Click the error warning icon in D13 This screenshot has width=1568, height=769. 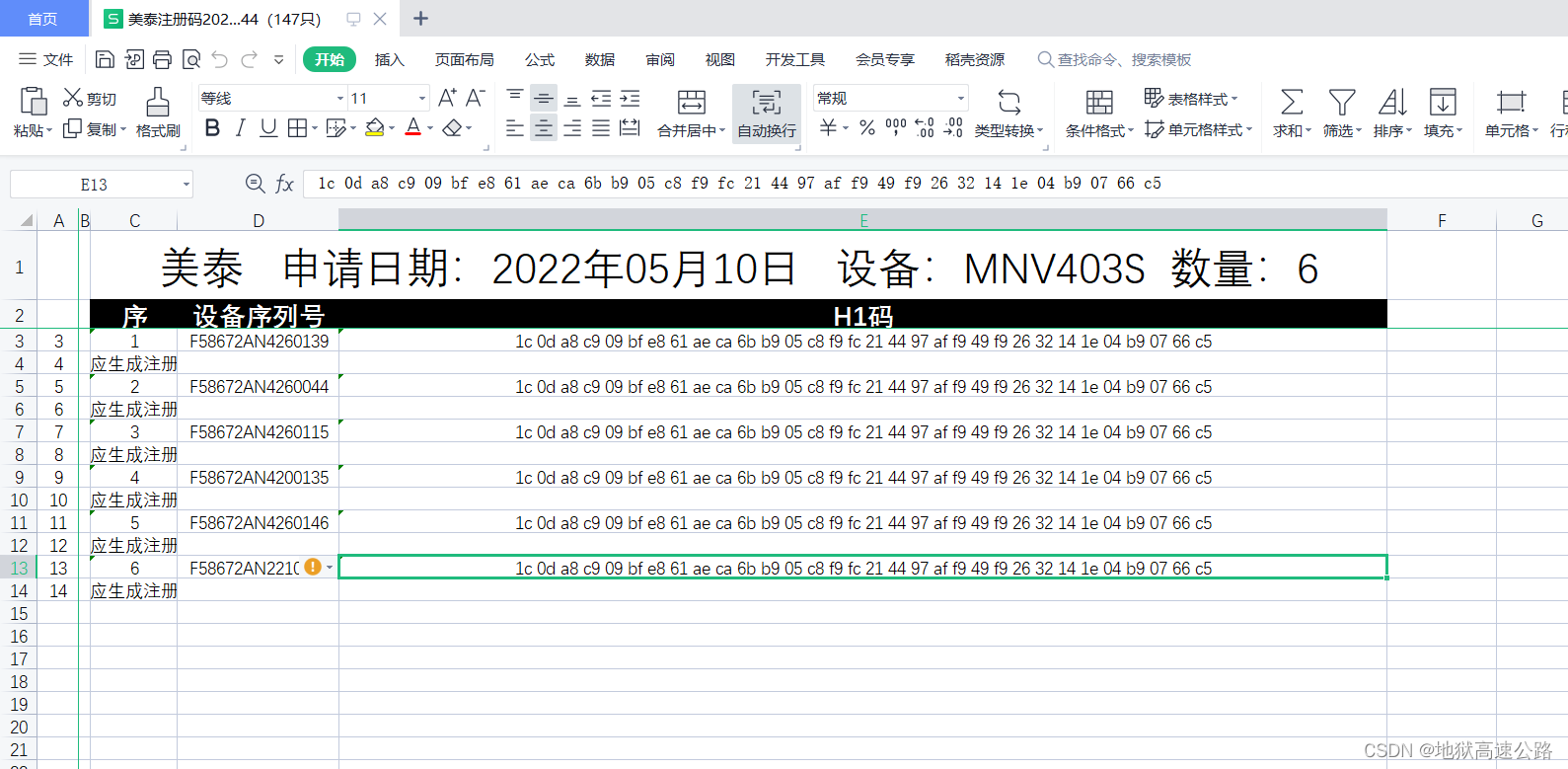click(x=313, y=567)
